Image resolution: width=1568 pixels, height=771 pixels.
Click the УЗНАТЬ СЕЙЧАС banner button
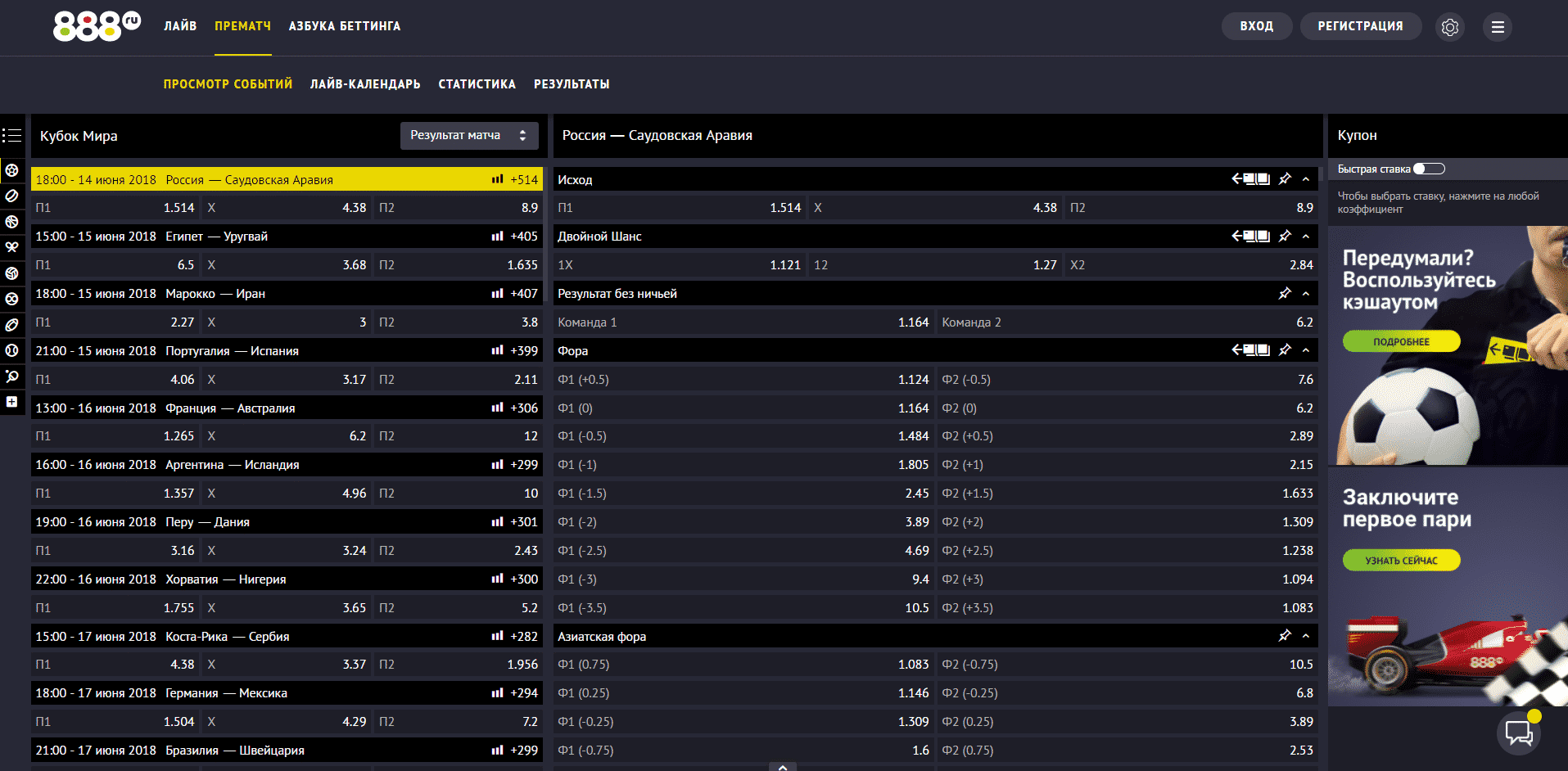[1402, 560]
